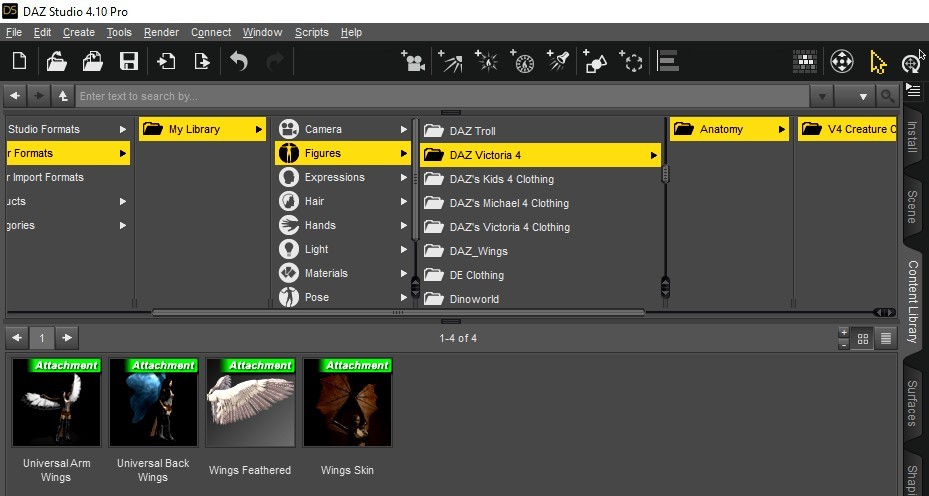Select the Universal Back Wings thumbnail
The width and height of the screenshot is (929, 496).
[153, 402]
